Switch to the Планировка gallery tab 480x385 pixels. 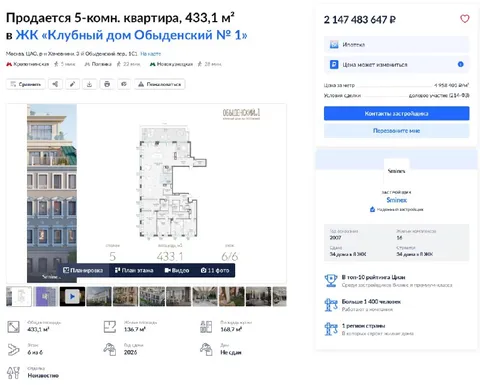pyautogui.click(x=83, y=270)
